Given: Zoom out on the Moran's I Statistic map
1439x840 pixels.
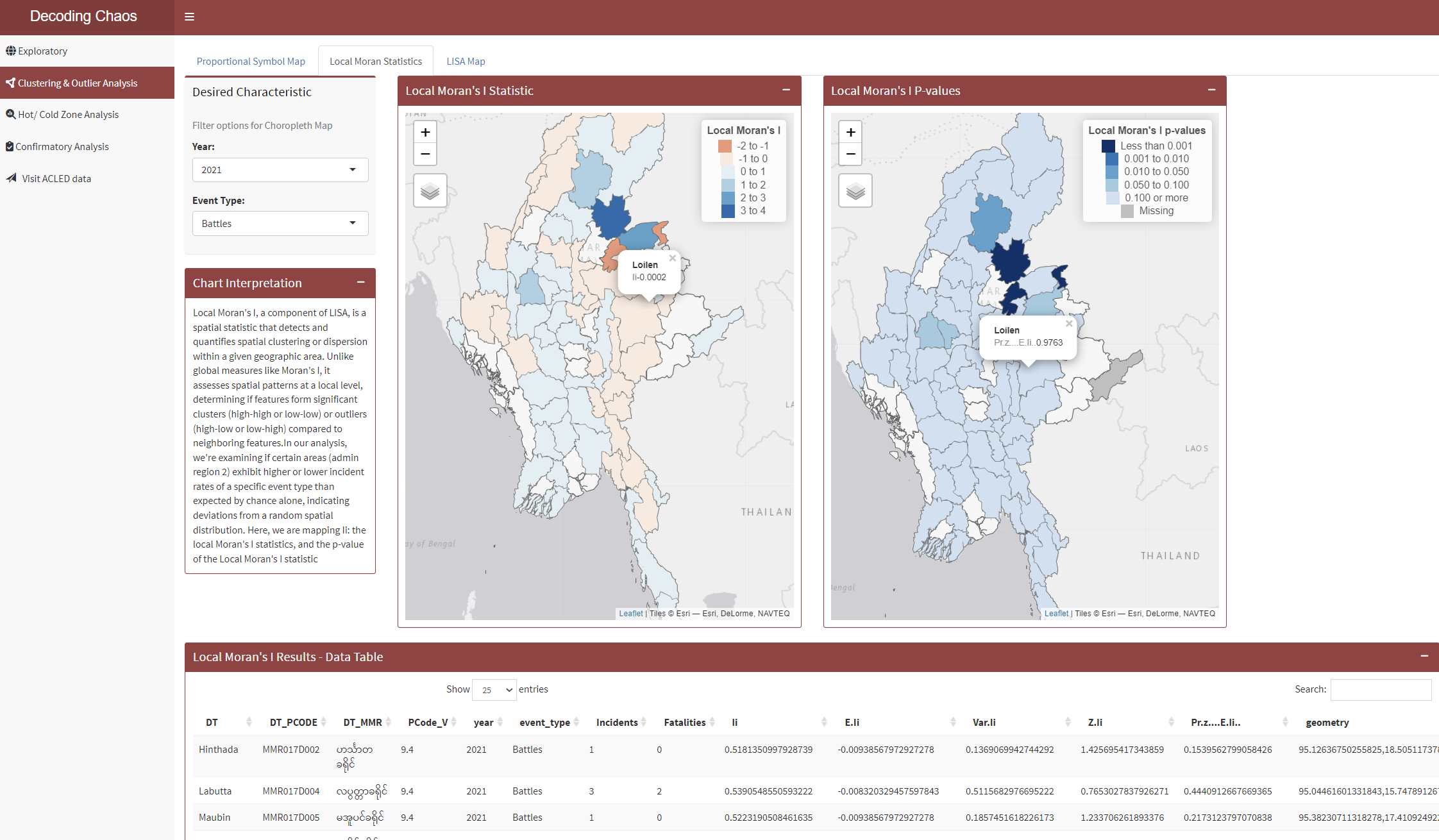Looking at the screenshot, I should [x=425, y=154].
